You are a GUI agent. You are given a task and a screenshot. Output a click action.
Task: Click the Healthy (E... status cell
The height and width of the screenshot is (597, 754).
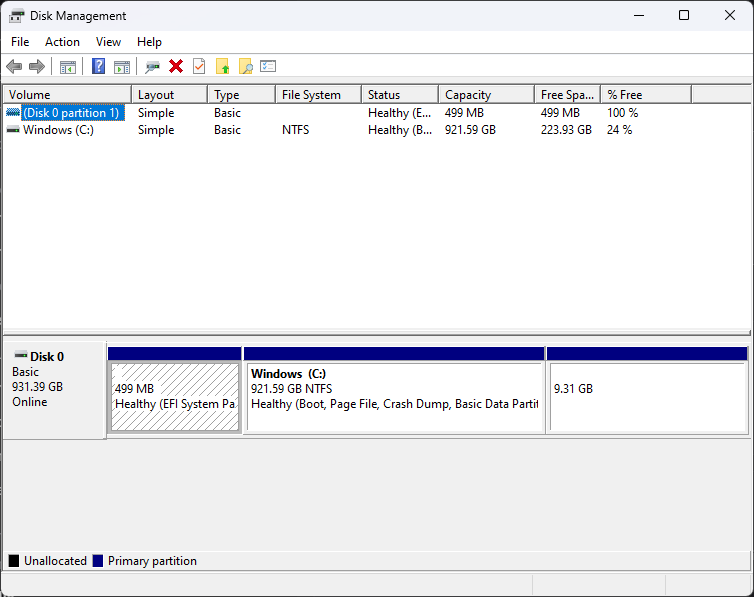(x=400, y=112)
